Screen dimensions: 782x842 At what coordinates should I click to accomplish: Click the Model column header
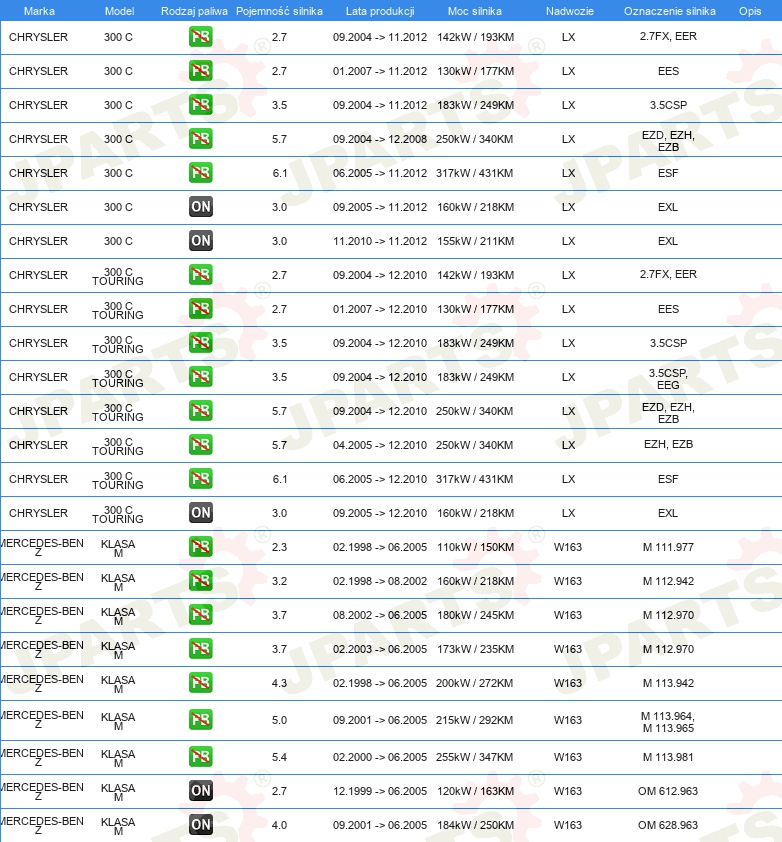[x=119, y=11]
